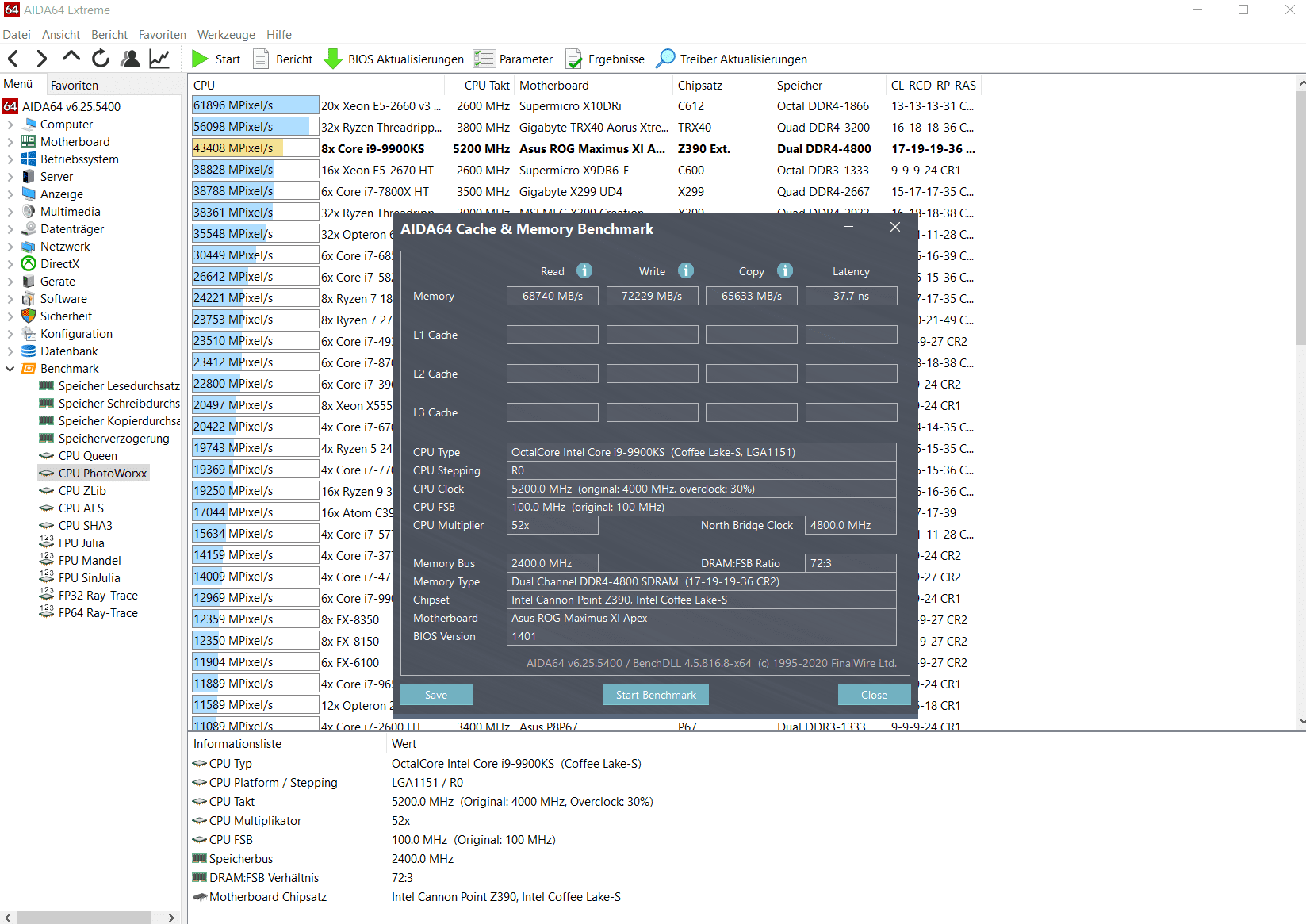
Task: Select the Datenbank tree item
Action: point(69,351)
